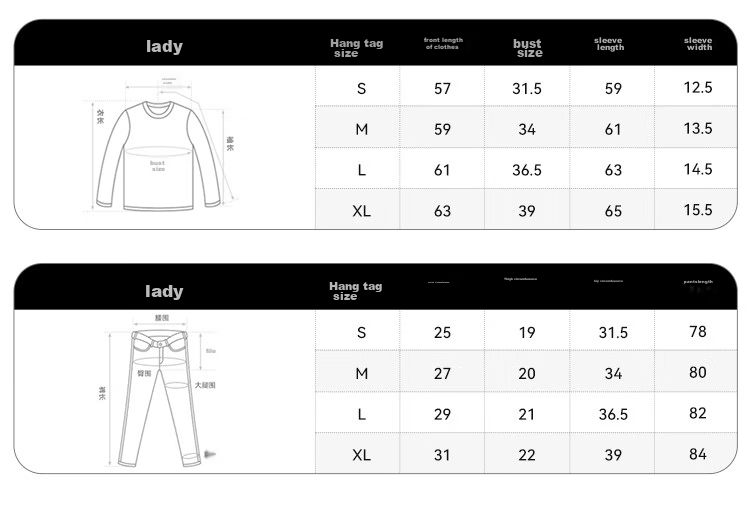The image size is (750, 509).
Task: Click the waist value 25 for pants size S
Action: pyautogui.click(x=442, y=332)
